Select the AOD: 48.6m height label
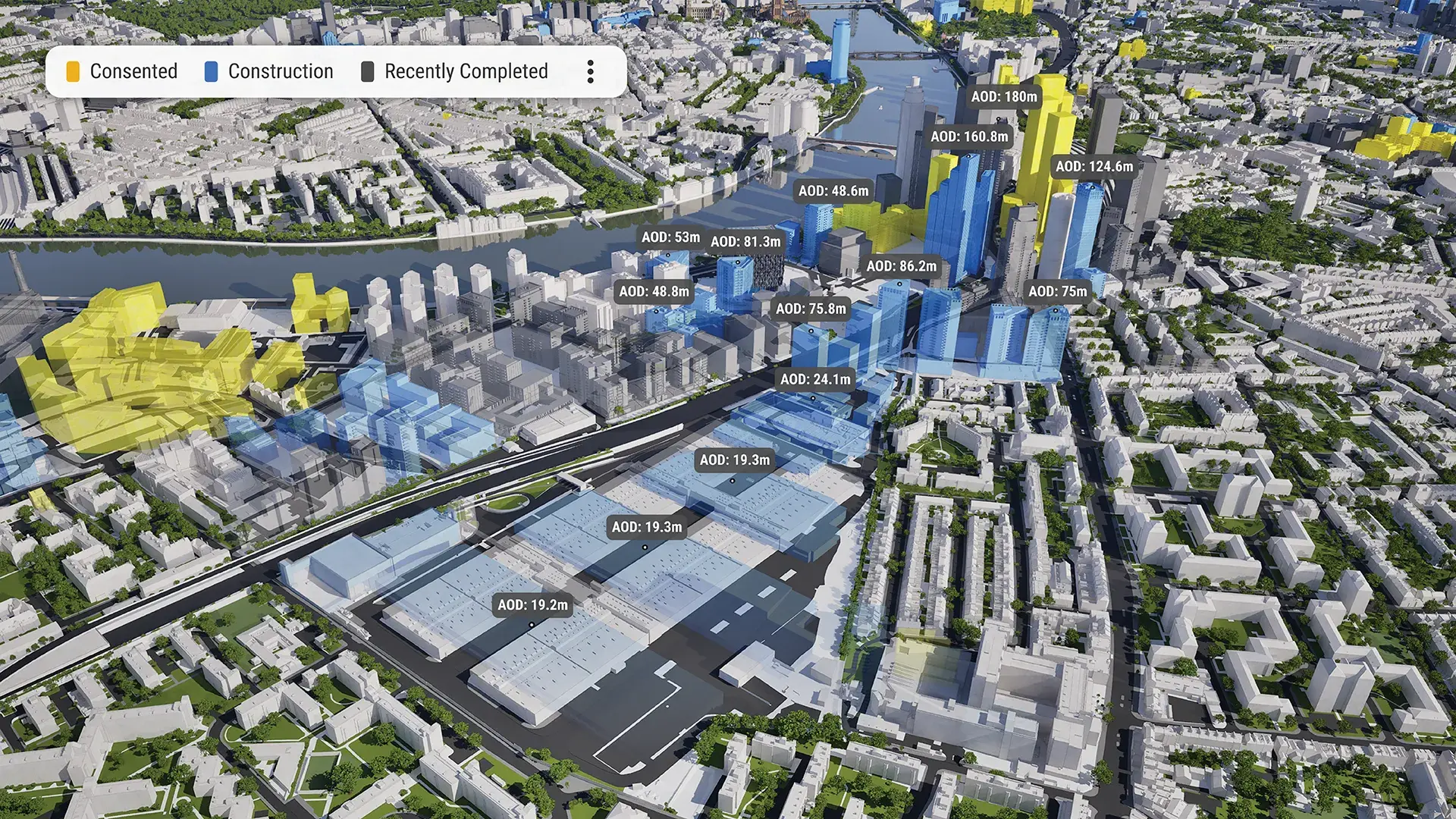Image resolution: width=1456 pixels, height=819 pixels. pos(833,191)
